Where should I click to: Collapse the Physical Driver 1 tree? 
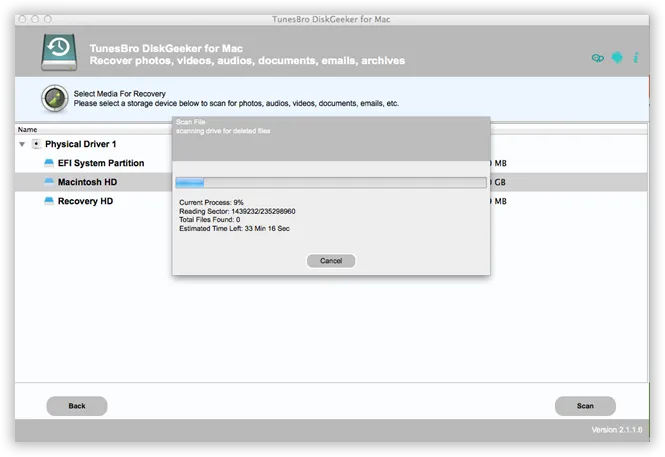pyautogui.click(x=22, y=144)
